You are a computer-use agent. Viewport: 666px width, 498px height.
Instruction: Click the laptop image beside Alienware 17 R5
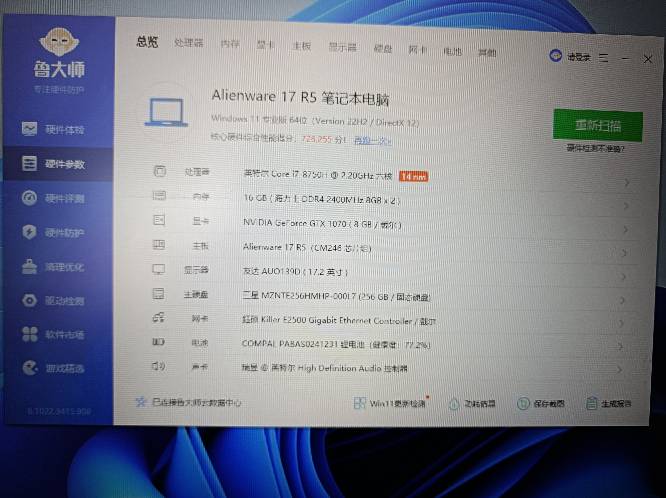166,113
